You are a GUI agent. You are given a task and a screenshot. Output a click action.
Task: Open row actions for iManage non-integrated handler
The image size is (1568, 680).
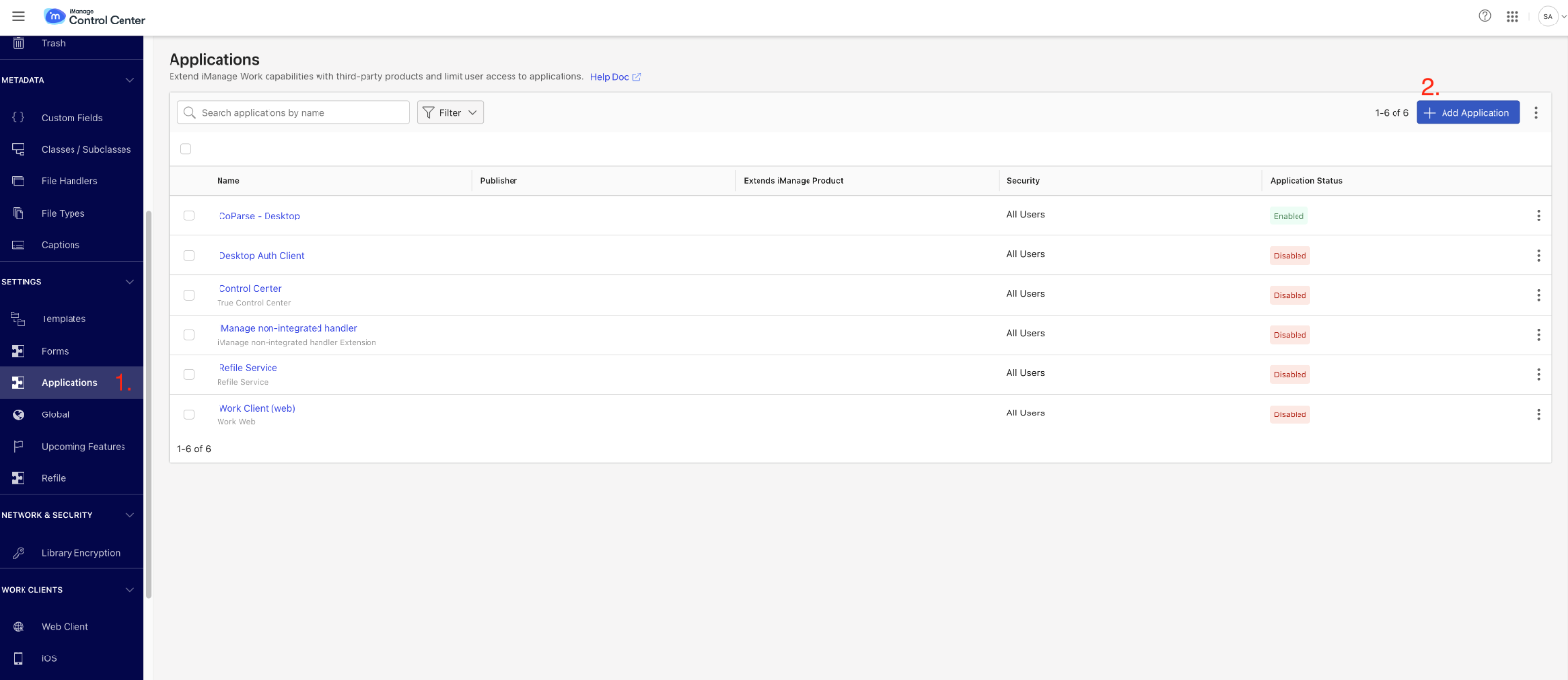[x=1538, y=335]
